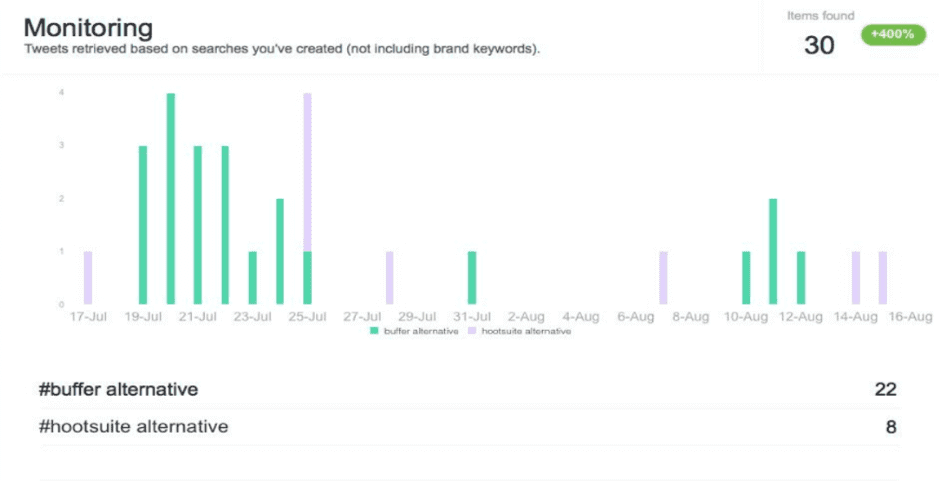This screenshot has width=939, height=481.
Task: Click the buffer alternative count 22
Action: pos(885,389)
